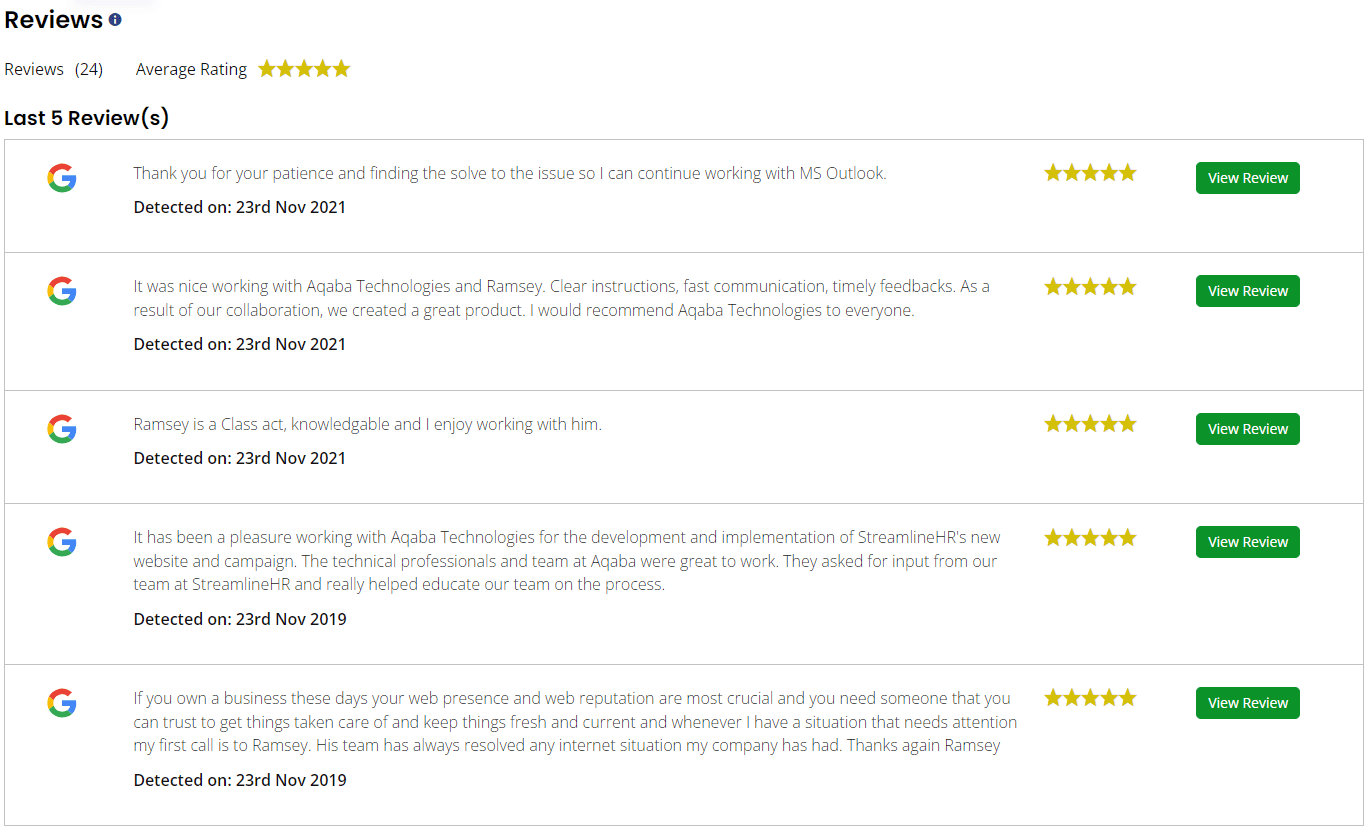Screen dimensions: 1370x834
Task: Click Google logo beside MS Outlook review
Action: click(x=62, y=178)
